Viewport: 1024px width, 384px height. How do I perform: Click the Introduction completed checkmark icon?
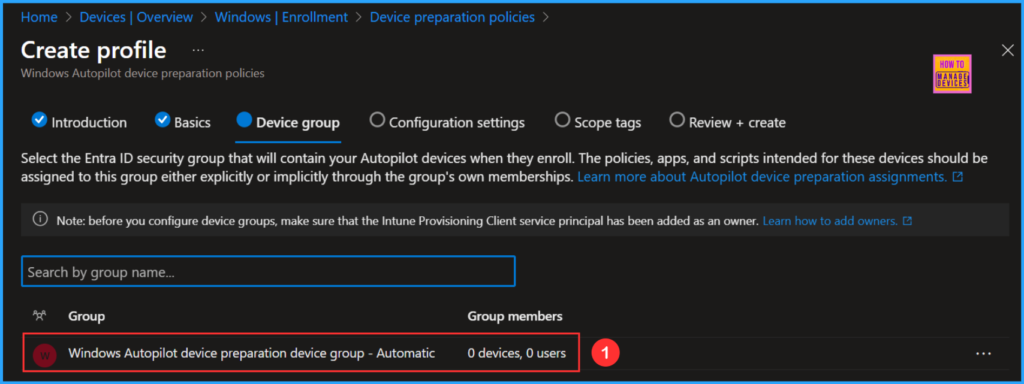39,120
